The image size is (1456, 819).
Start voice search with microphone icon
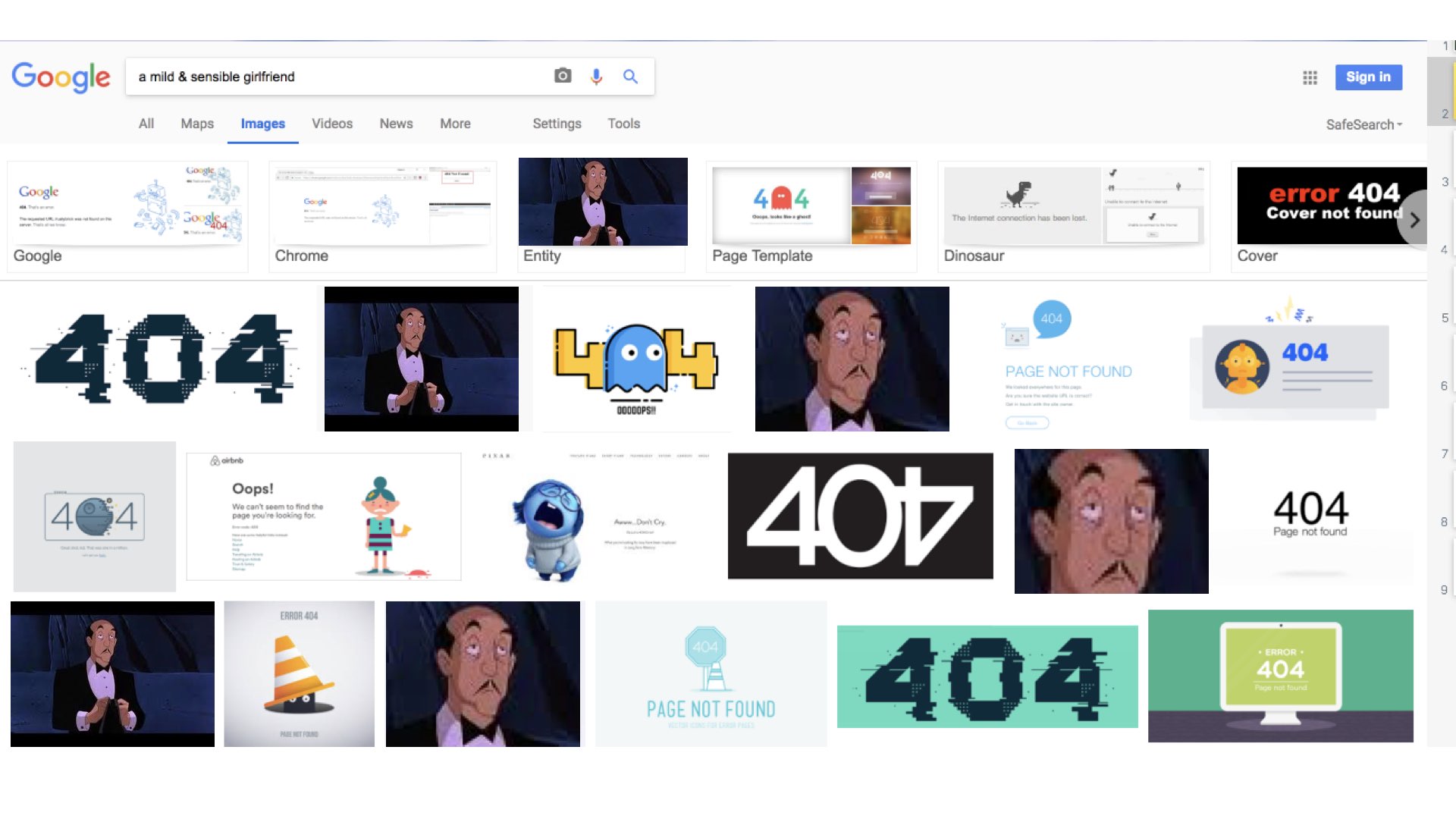[596, 76]
